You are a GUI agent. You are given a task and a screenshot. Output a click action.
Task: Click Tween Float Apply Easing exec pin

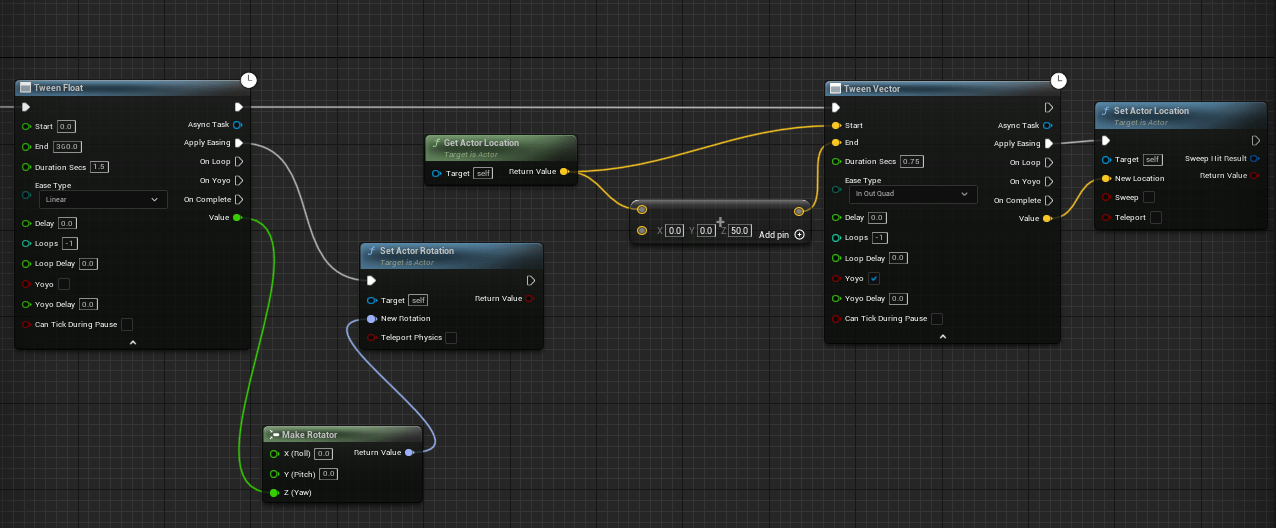(239, 143)
